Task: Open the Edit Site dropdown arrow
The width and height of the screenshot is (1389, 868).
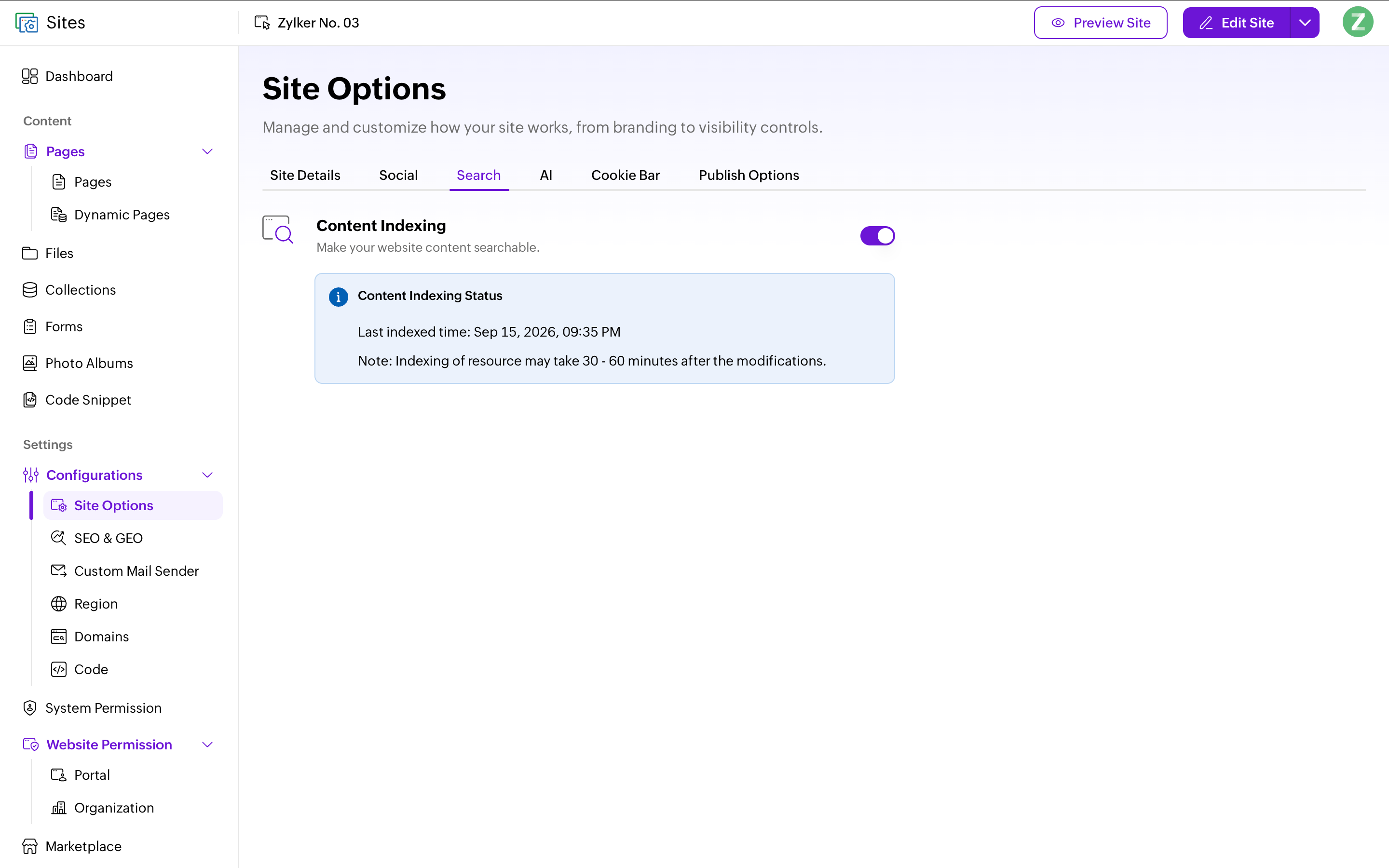Action: (1305, 22)
